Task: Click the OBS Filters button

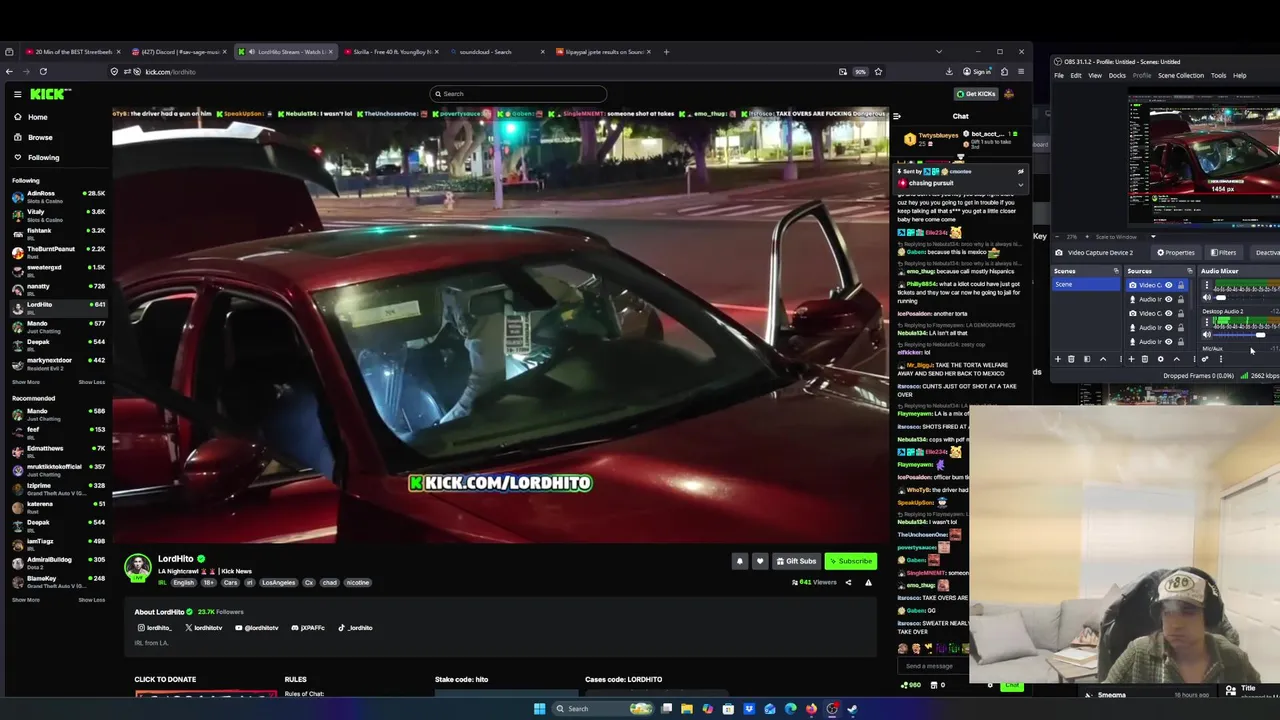Action: pyautogui.click(x=1223, y=253)
